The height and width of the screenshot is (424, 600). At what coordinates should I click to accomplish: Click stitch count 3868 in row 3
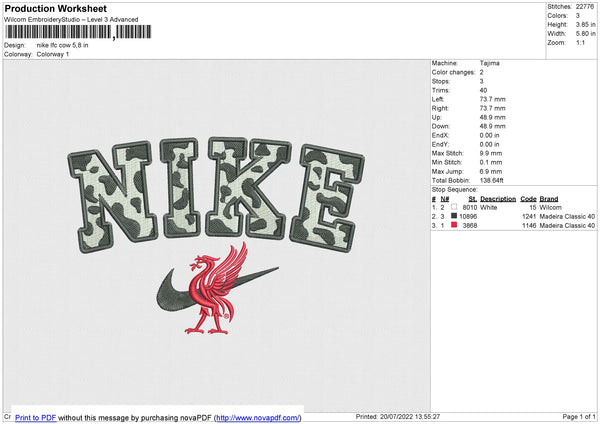pos(470,226)
